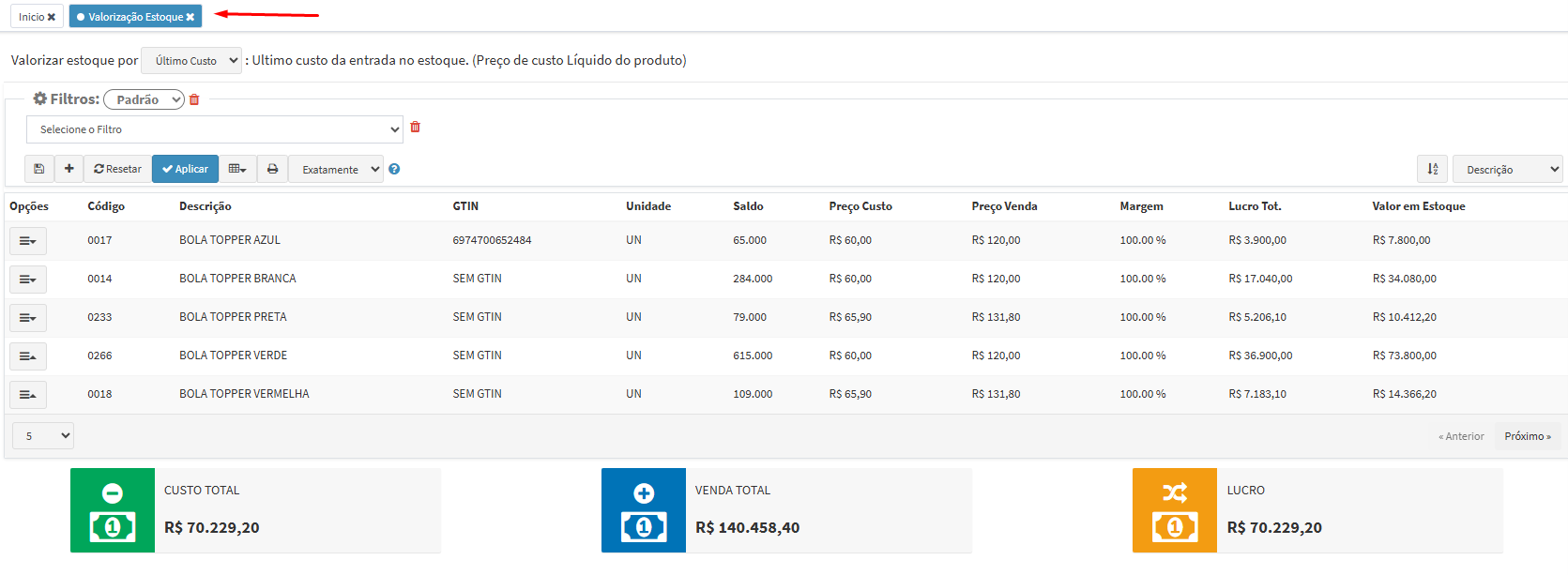The image size is (1568, 575).
Task: Open the Último Custo valuation dropdown
Action: 191,61
